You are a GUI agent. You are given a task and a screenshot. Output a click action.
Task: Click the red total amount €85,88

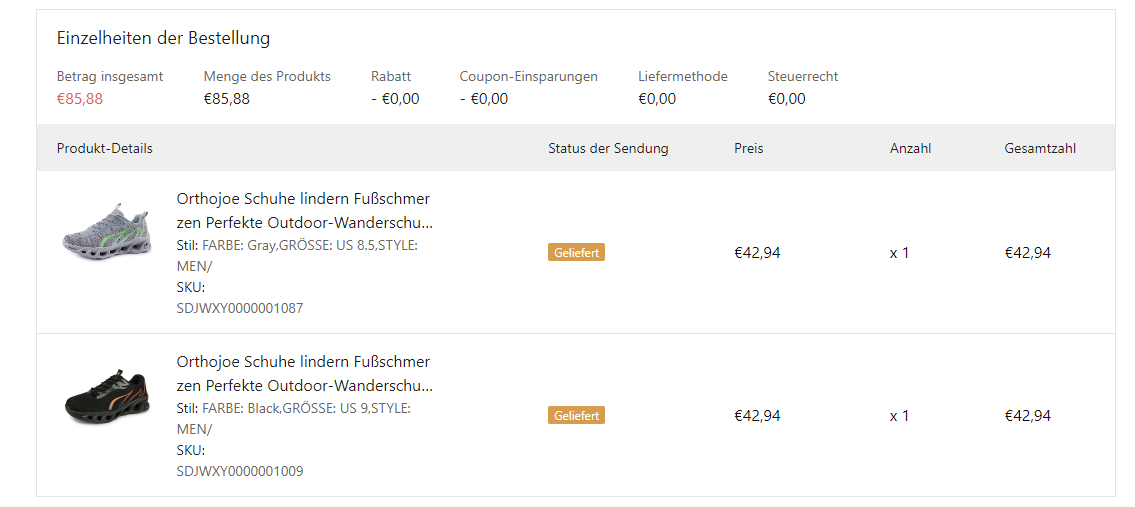80,99
